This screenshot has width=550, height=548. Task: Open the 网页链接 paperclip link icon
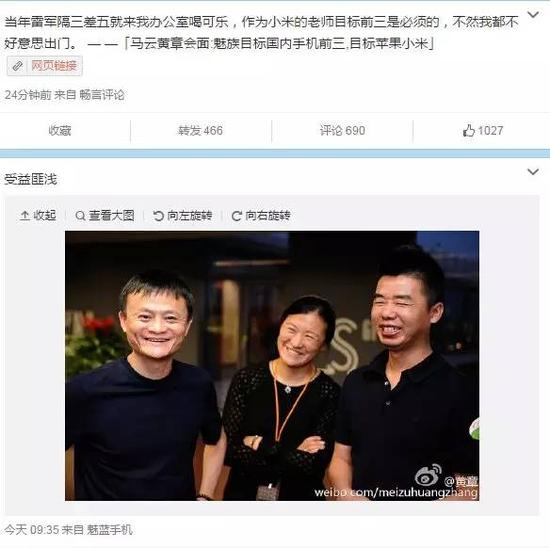17,66
